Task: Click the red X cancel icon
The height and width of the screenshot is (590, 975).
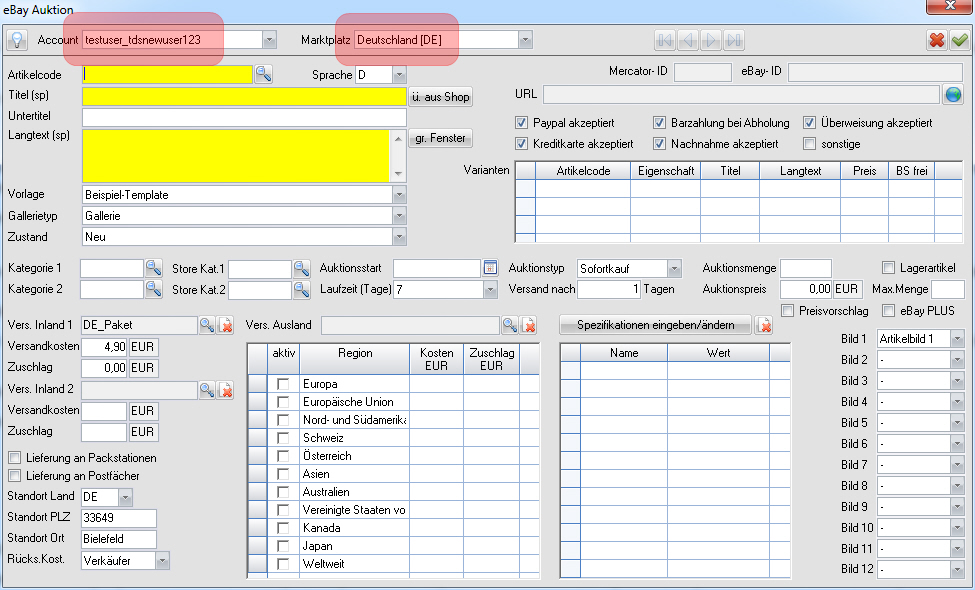Action: 936,40
